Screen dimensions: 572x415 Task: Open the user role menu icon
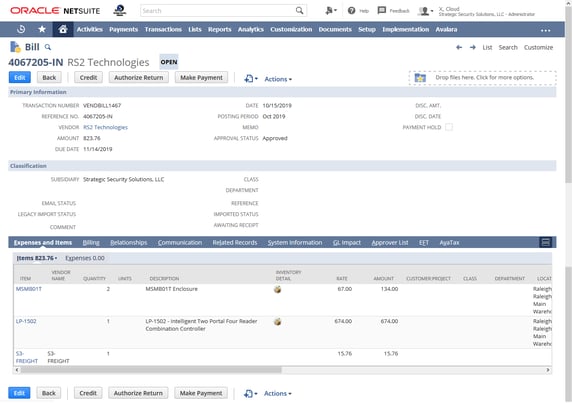(x=425, y=11)
